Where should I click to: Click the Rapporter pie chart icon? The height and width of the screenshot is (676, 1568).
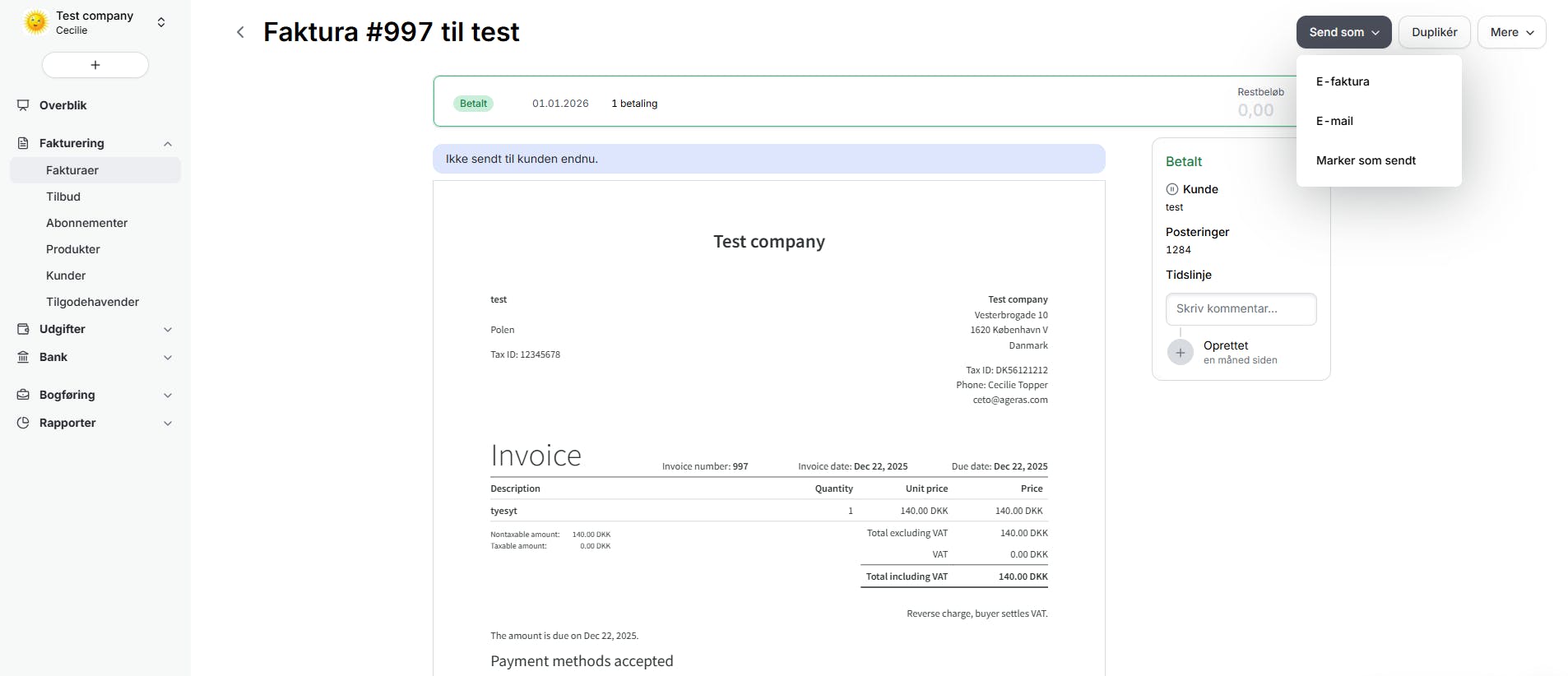click(23, 423)
